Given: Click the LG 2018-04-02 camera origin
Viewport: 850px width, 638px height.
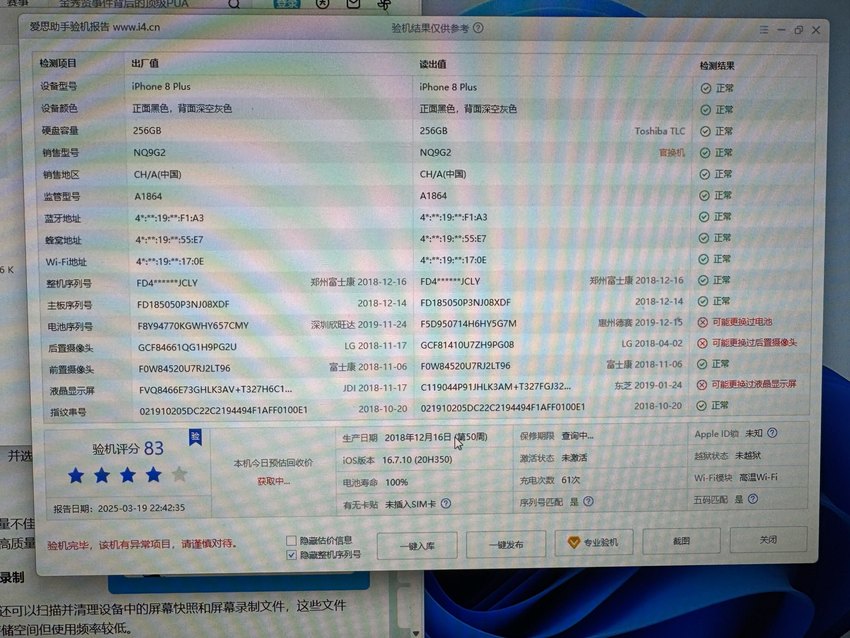Looking at the screenshot, I should pos(652,344).
